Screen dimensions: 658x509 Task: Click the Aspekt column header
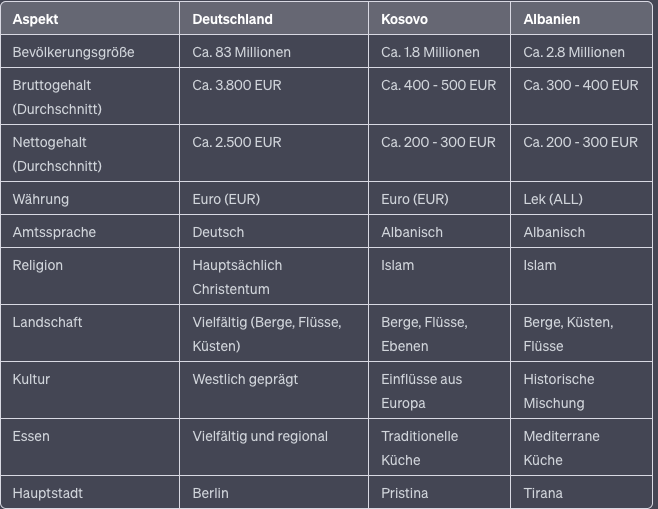pos(35,19)
